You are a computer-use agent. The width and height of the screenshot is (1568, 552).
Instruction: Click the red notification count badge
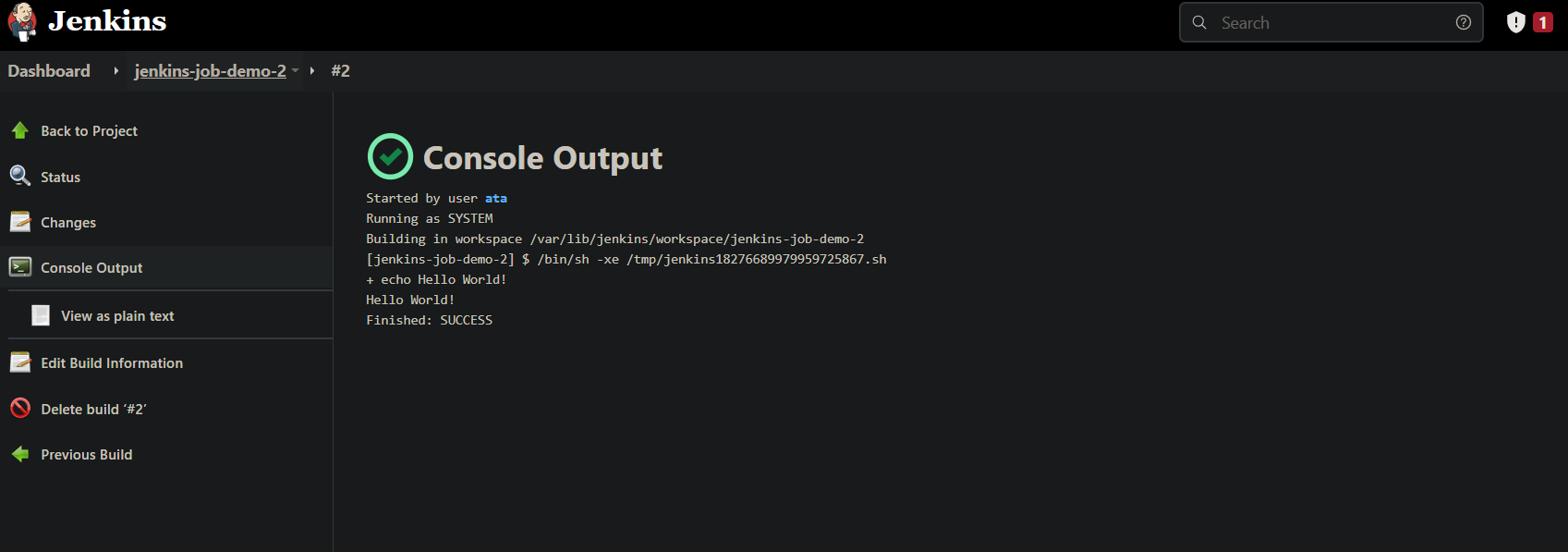[1543, 22]
